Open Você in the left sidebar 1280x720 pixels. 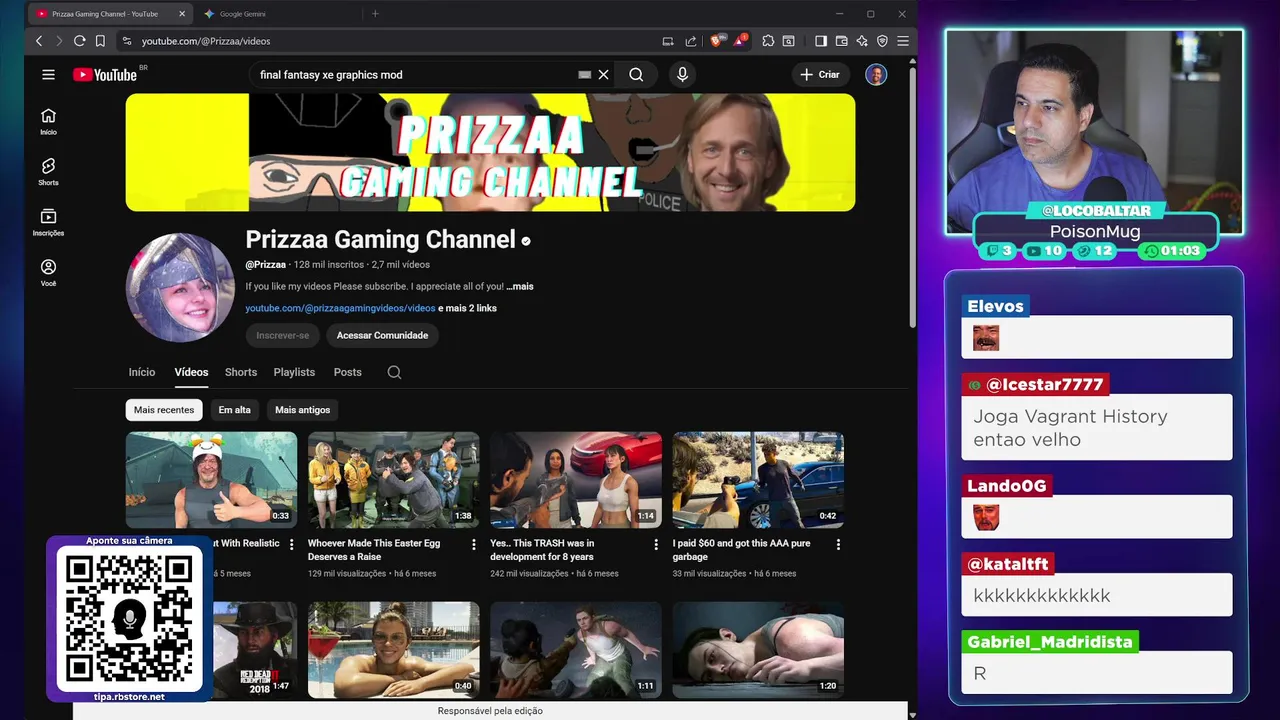(48, 273)
